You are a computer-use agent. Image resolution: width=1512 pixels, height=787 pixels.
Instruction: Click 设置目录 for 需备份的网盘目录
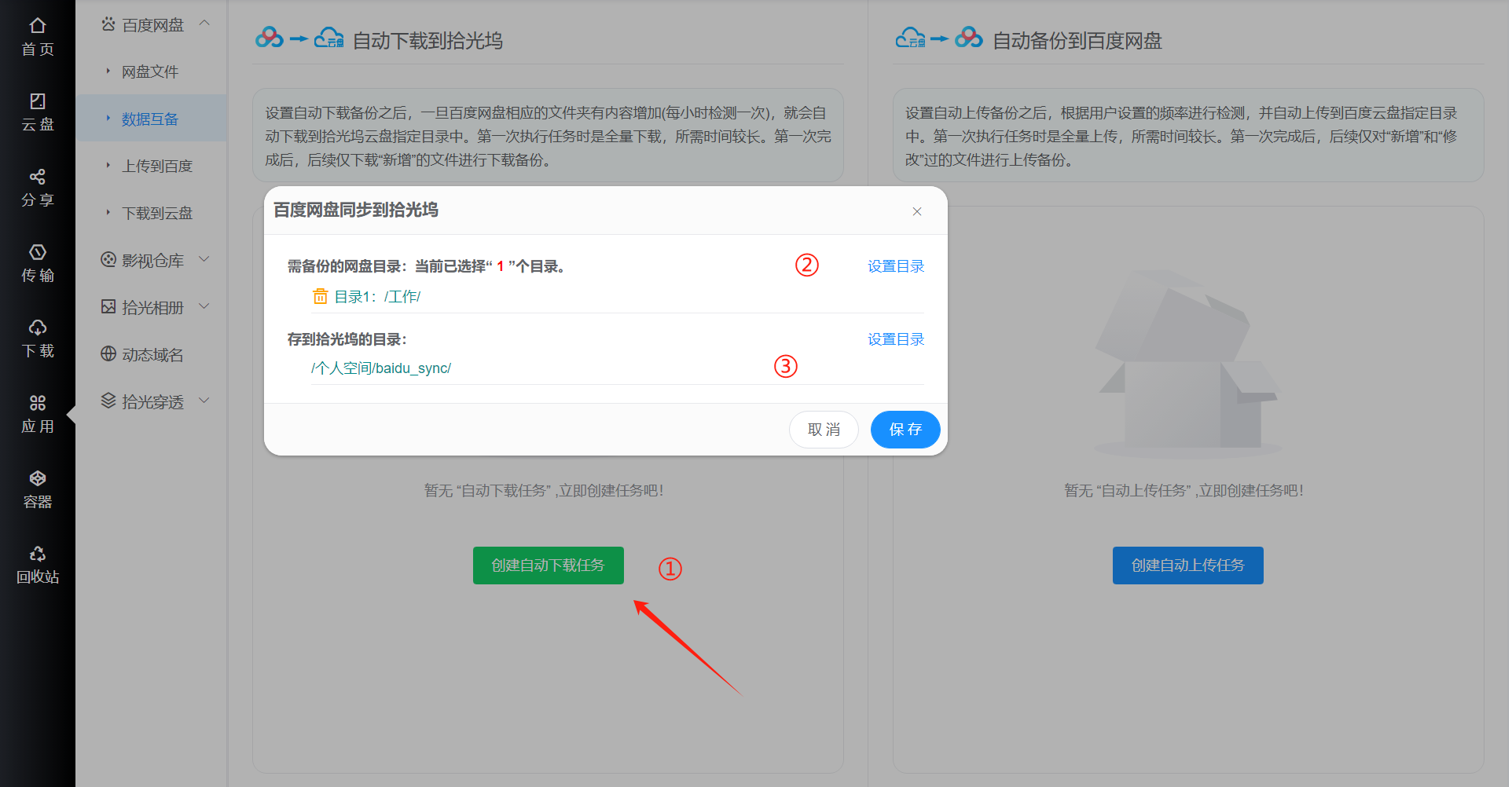[896, 266]
